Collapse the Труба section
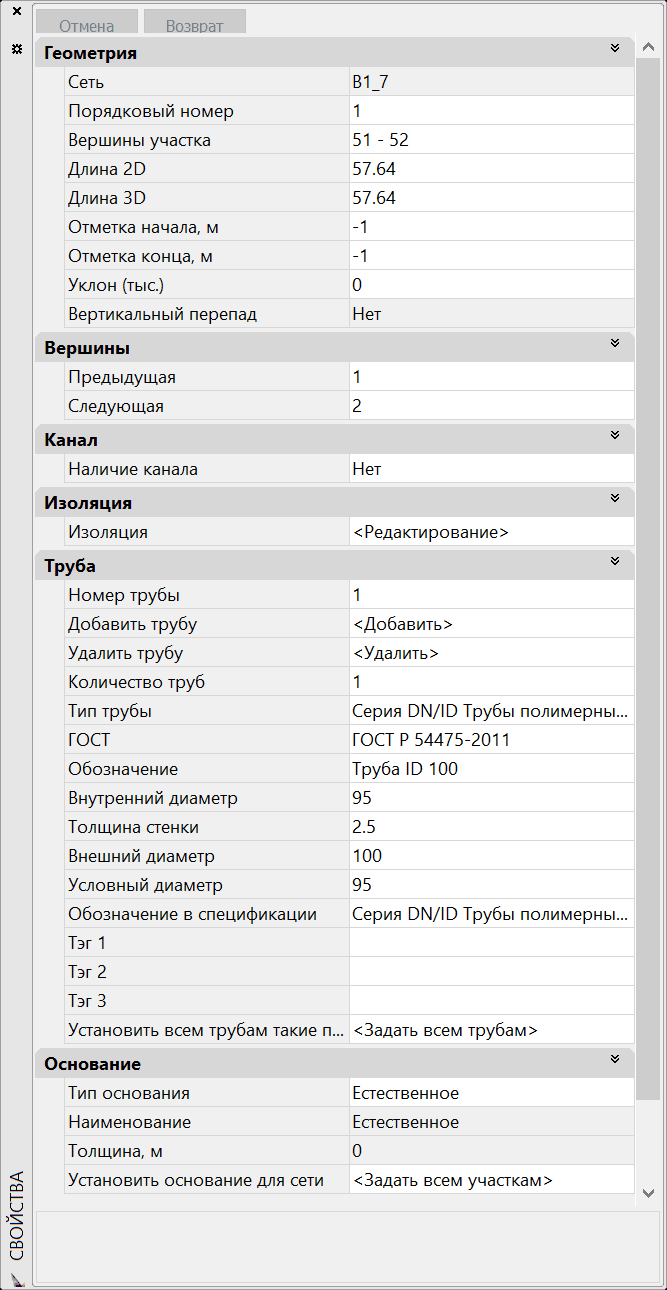667x1290 pixels. click(x=616, y=562)
